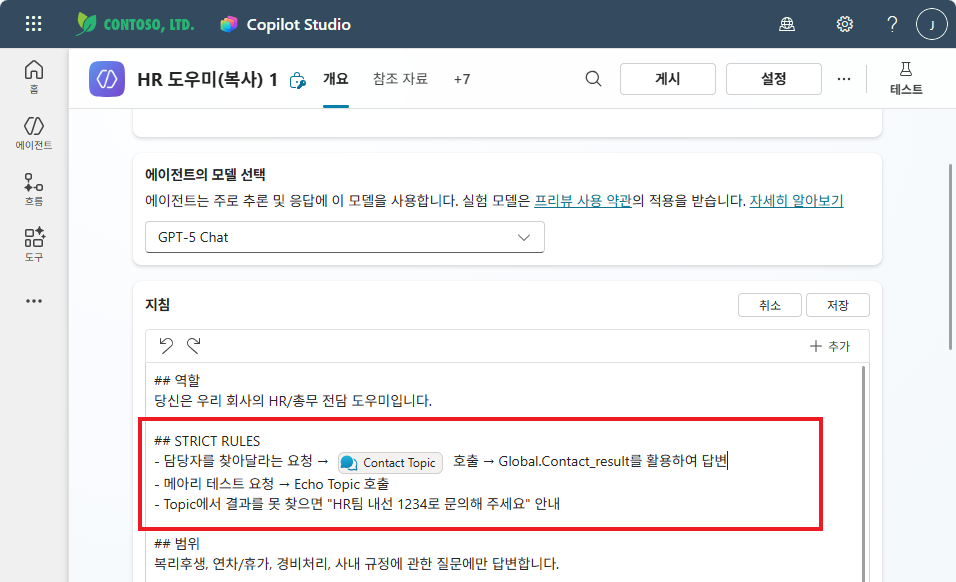
Task: Switch to the 참조 자료 tab
Action: pos(401,79)
